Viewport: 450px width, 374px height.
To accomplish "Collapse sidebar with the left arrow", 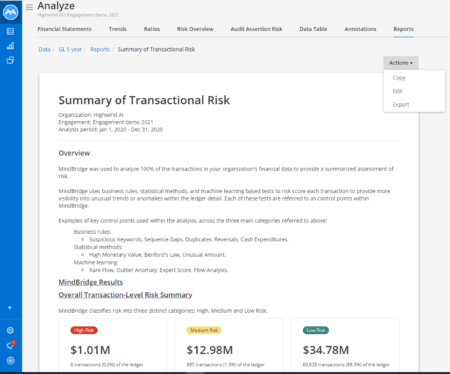I will pos(10,308).
